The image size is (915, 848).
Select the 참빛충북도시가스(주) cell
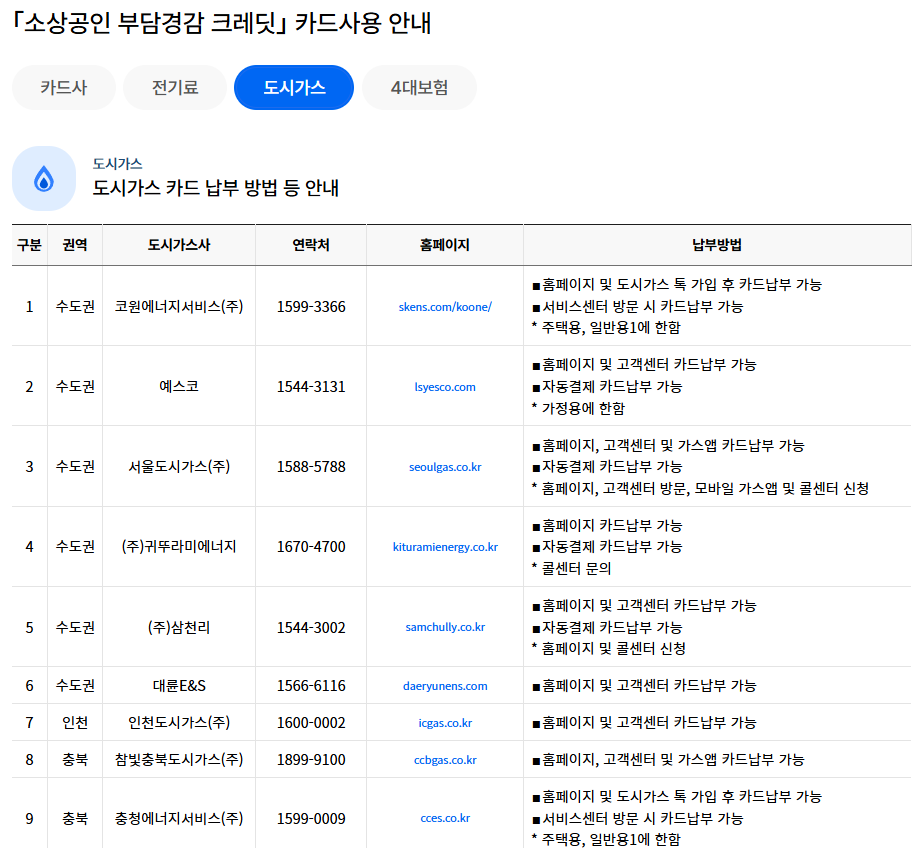point(179,759)
